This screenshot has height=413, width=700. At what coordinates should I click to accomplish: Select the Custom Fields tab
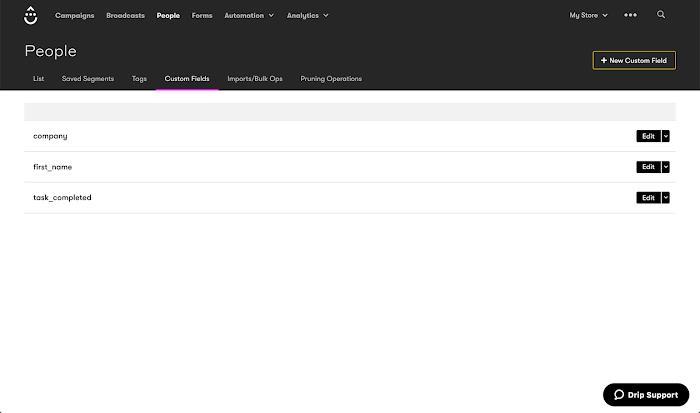click(187, 79)
